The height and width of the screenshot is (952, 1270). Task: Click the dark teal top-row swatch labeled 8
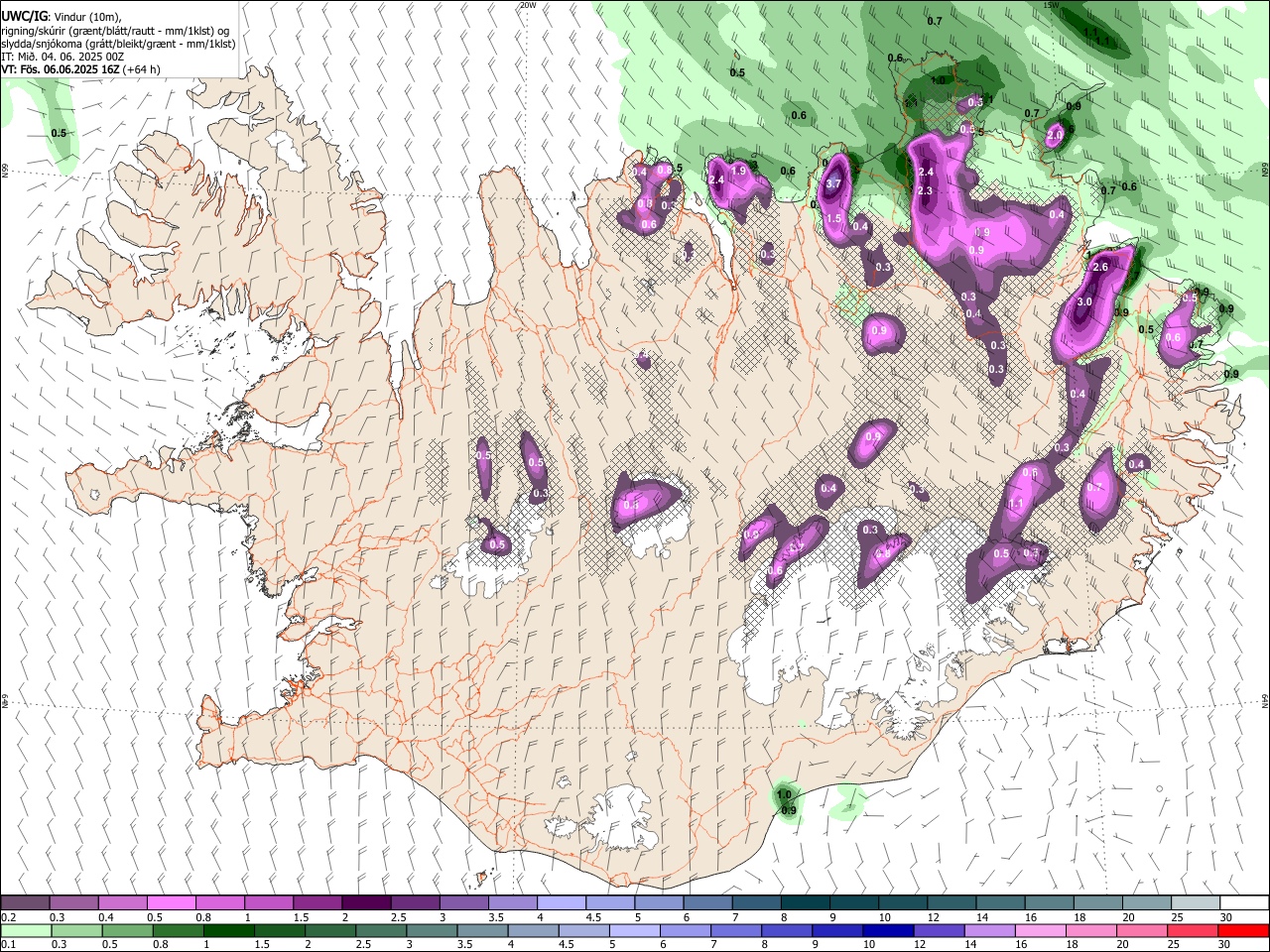(x=806, y=903)
